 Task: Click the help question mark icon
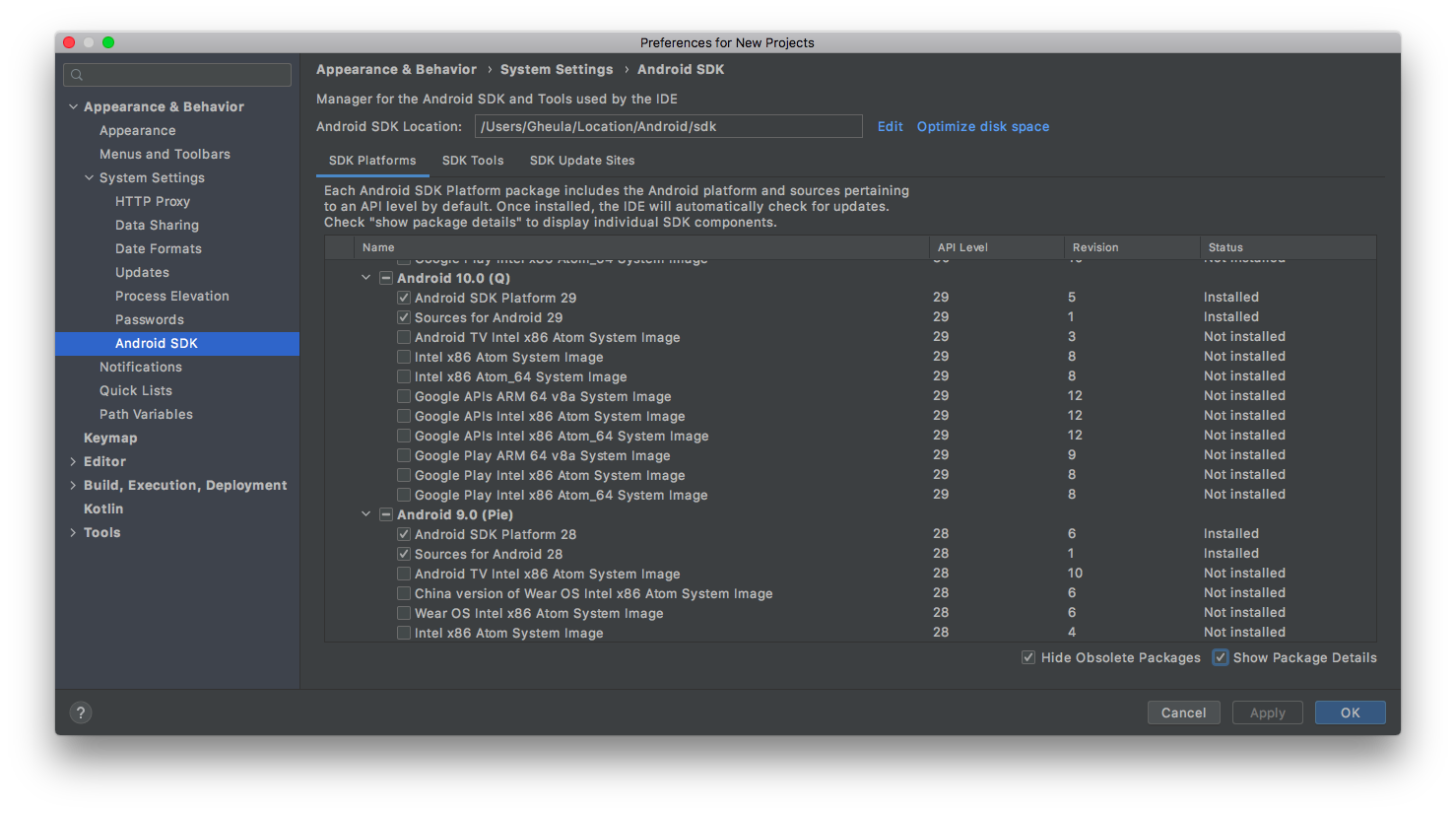click(x=81, y=712)
